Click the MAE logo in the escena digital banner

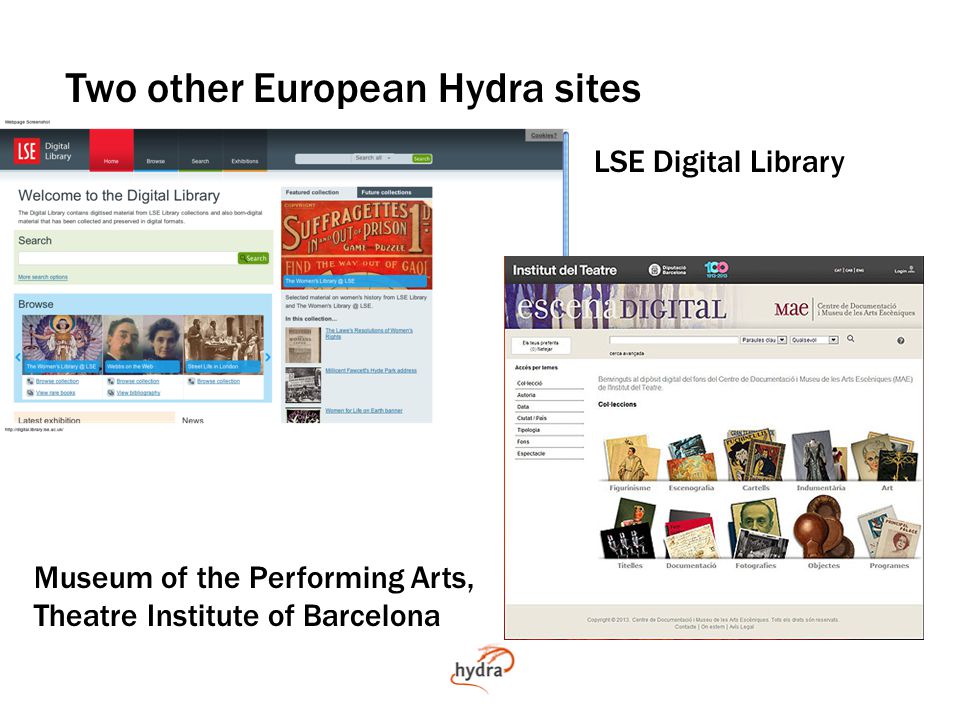click(791, 309)
